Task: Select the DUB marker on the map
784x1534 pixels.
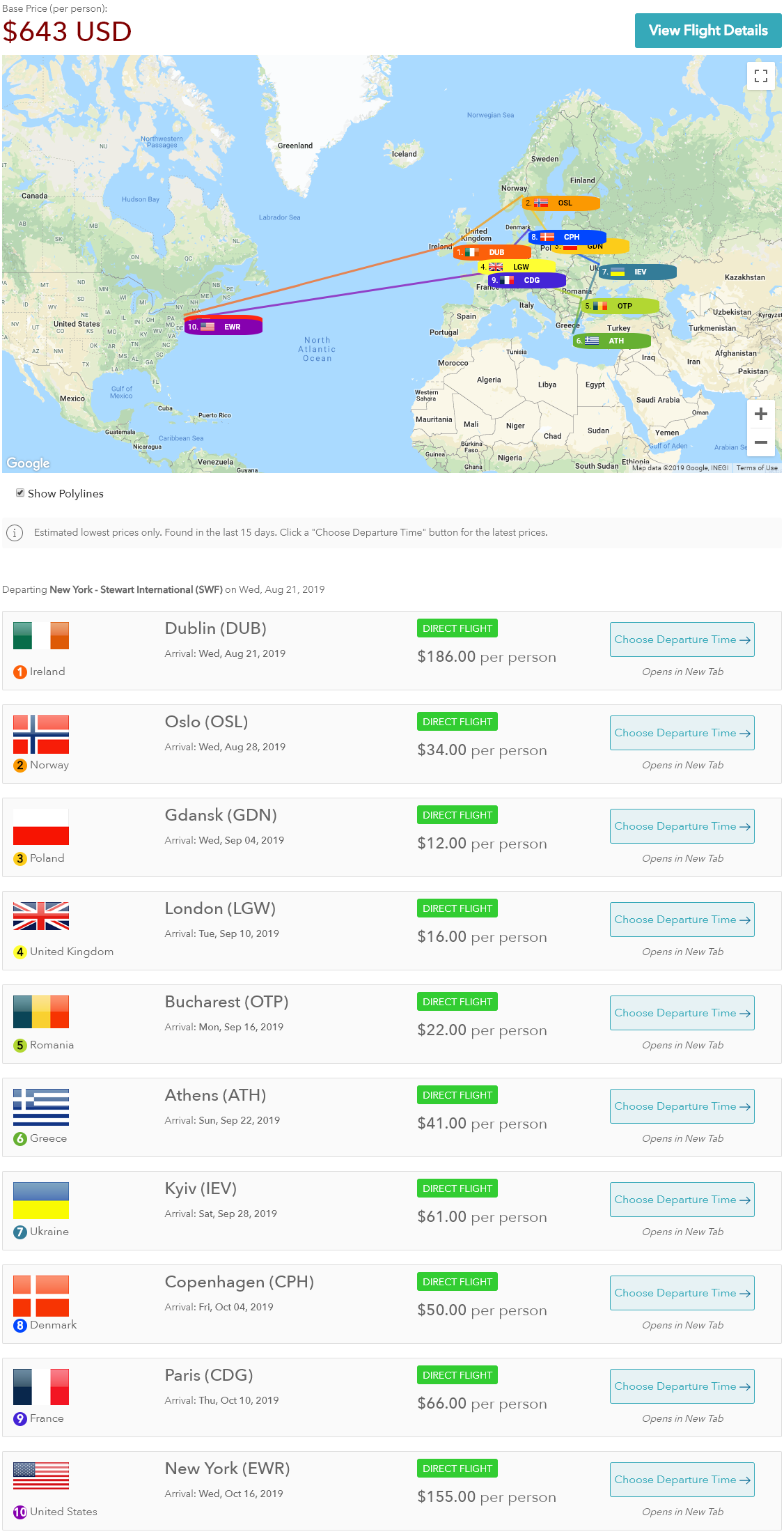Action: point(492,252)
